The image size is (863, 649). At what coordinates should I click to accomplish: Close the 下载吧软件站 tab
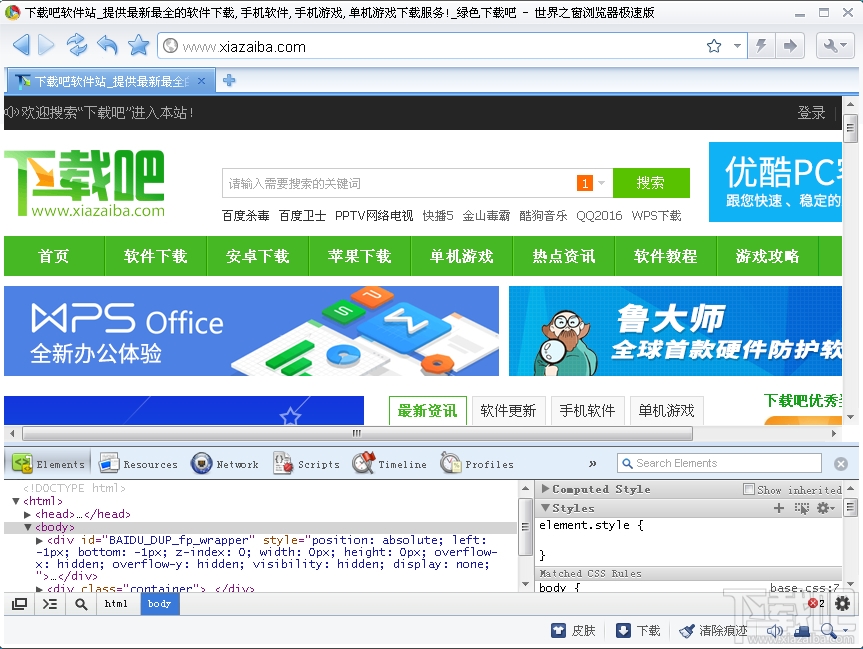tap(201, 81)
